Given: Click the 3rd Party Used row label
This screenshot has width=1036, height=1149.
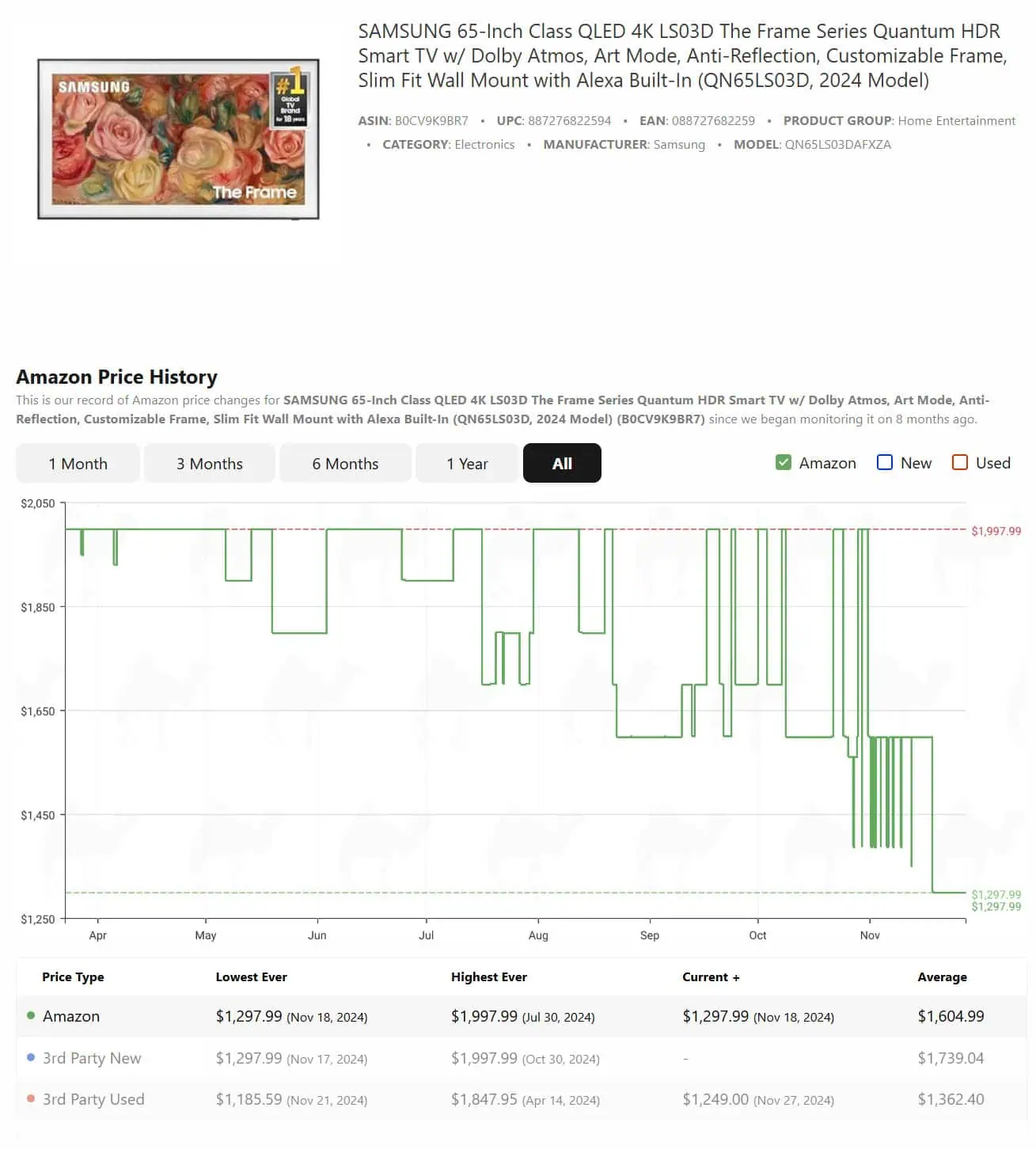Looking at the screenshot, I should point(93,1100).
